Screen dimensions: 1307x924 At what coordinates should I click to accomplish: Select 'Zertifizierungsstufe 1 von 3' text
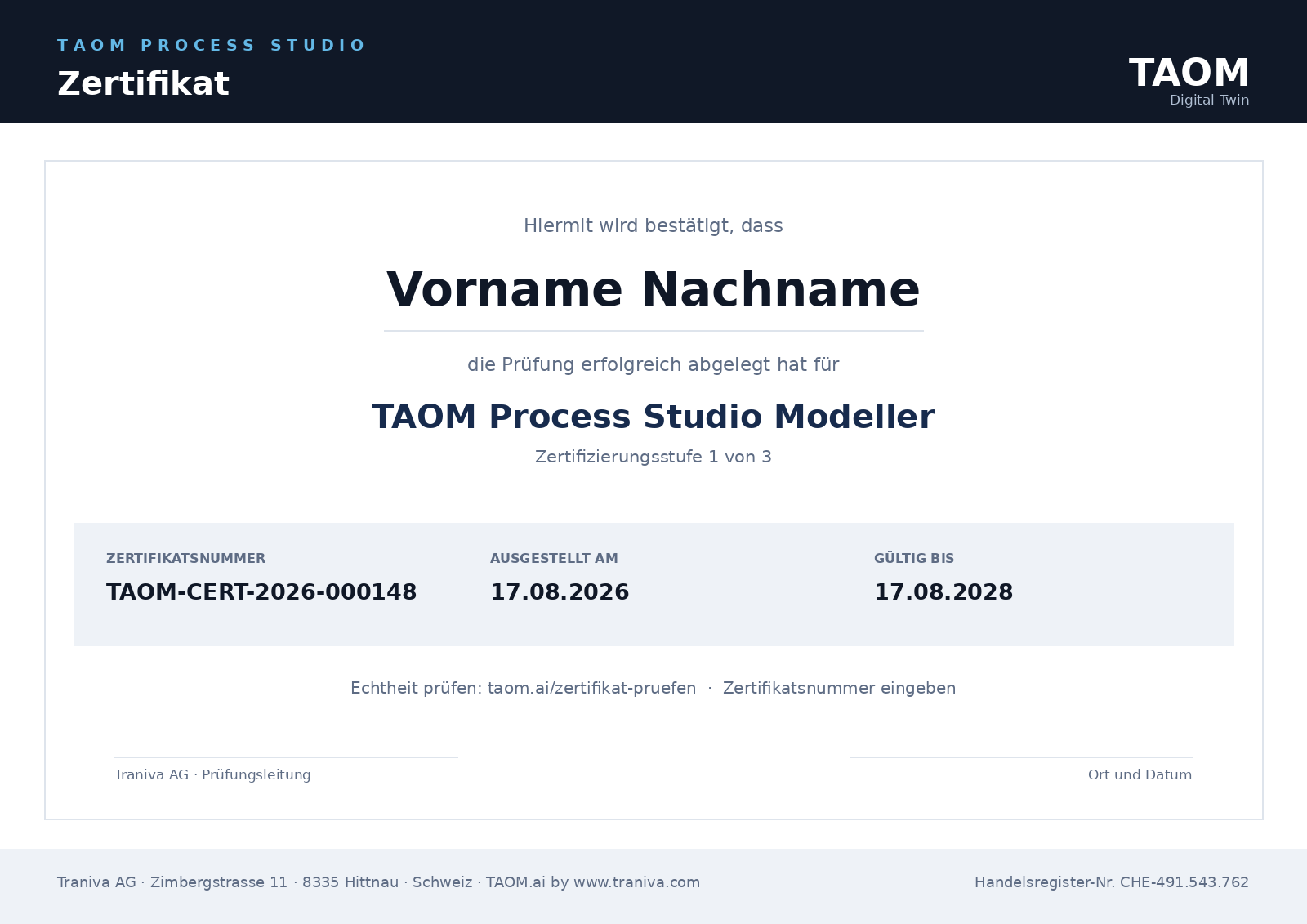pos(653,457)
